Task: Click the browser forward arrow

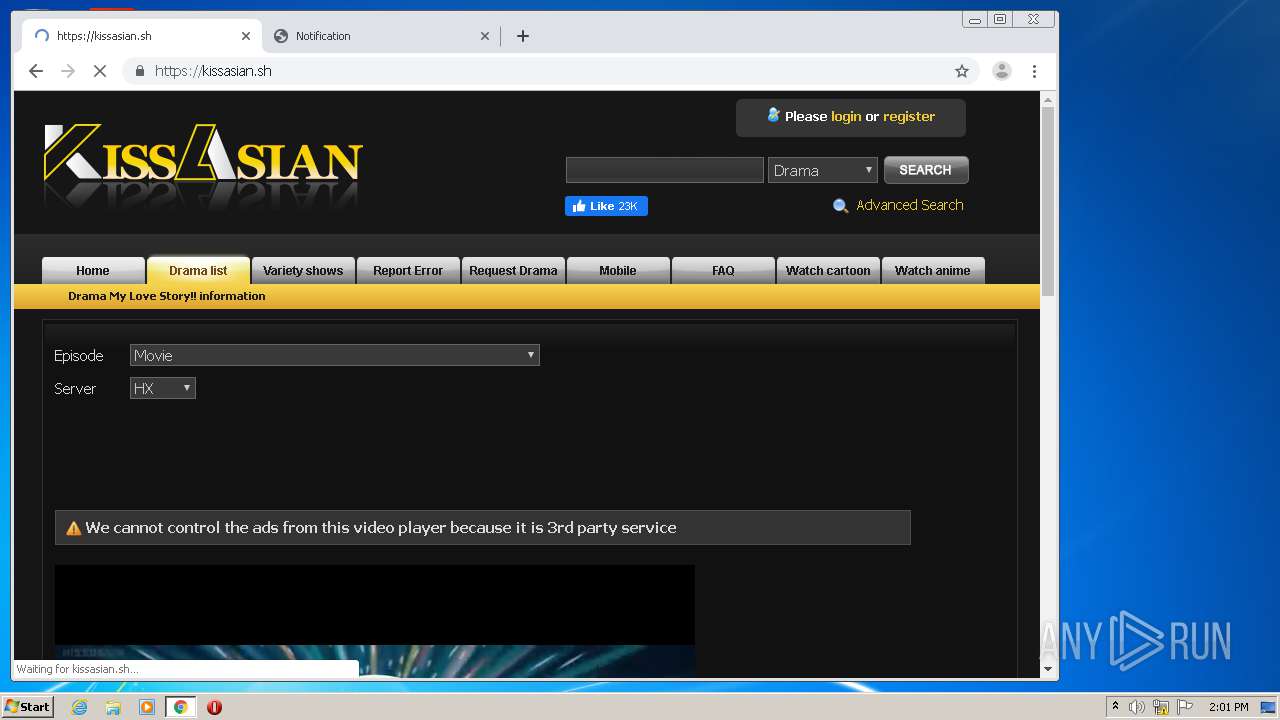Action: 68,71
